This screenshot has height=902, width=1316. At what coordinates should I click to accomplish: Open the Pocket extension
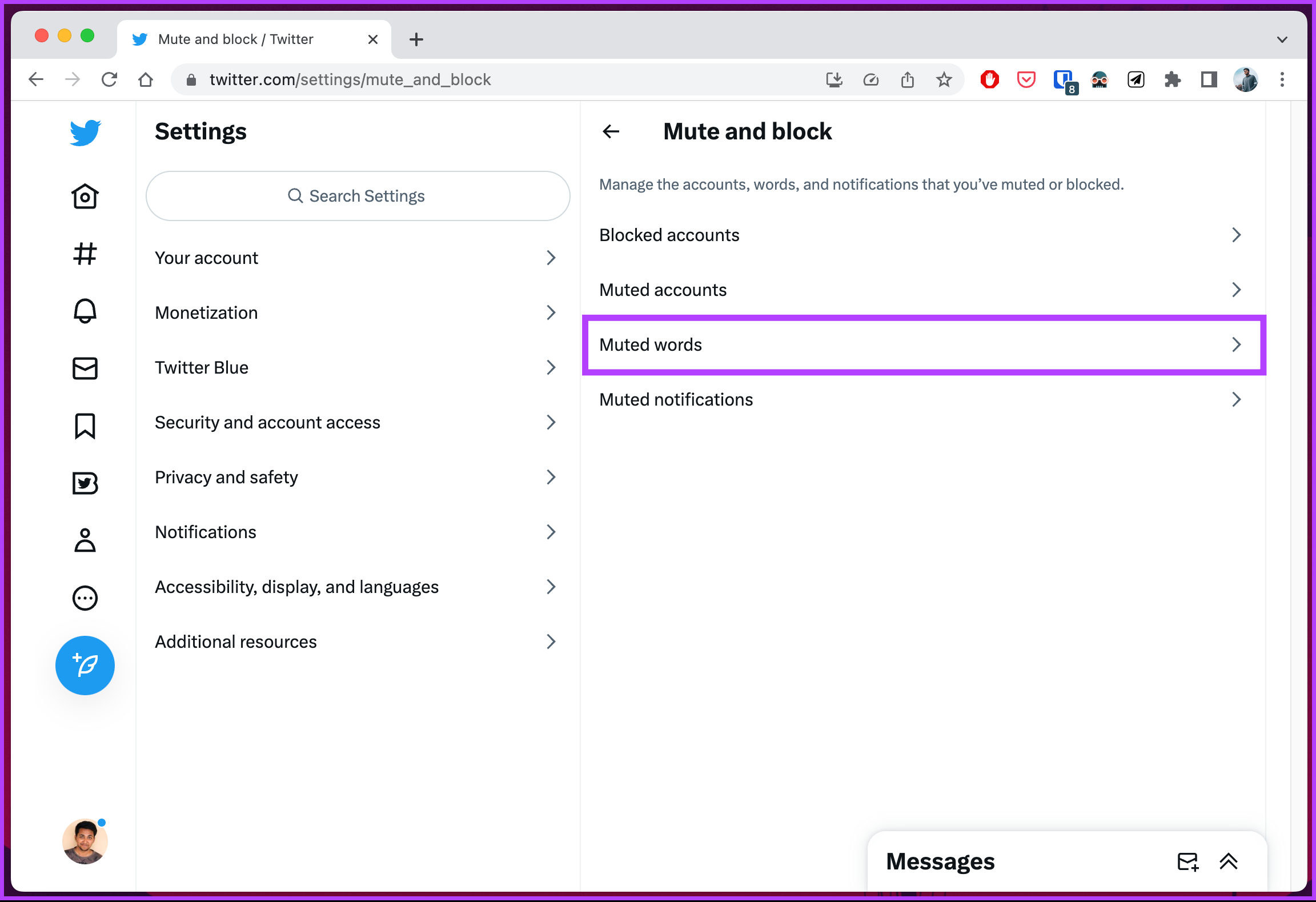[x=1026, y=79]
